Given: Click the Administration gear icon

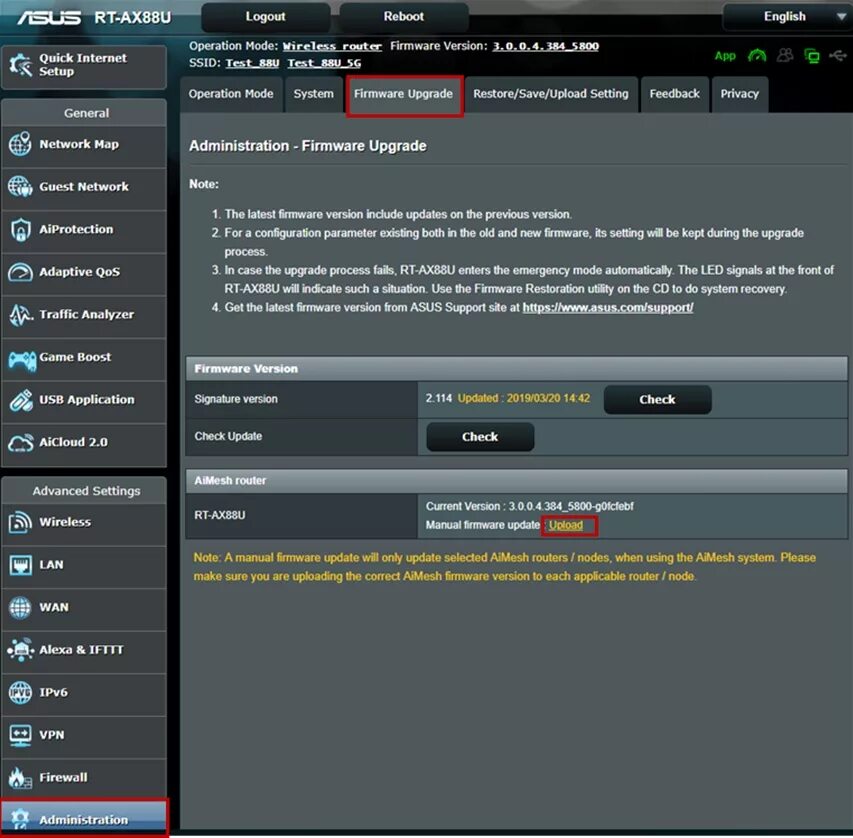Looking at the screenshot, I should [x=20, y=819].
